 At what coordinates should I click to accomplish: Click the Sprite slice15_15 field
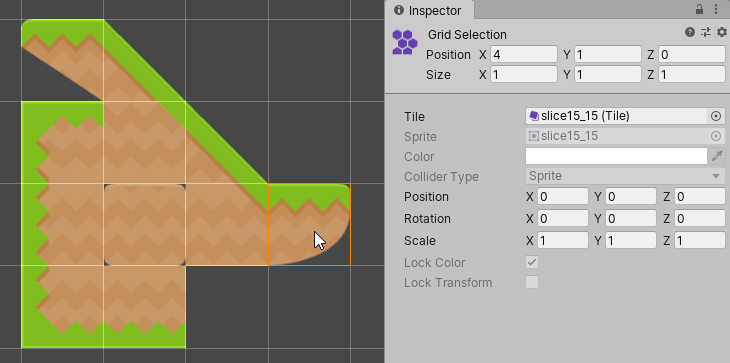pyautogui.click(x=616, y=136)
